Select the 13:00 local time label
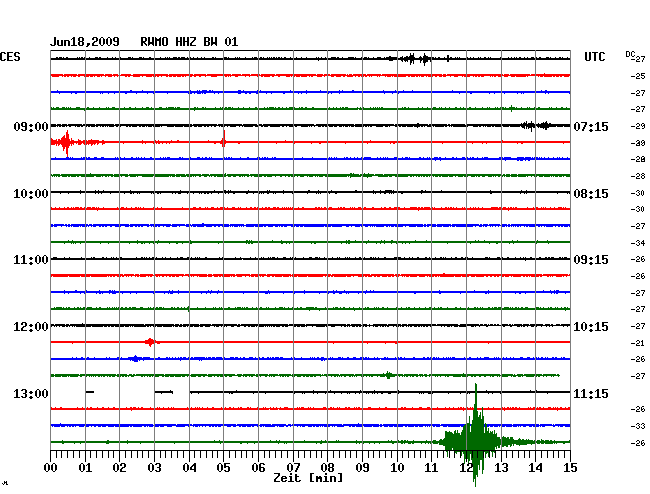 tap(31, 393)
